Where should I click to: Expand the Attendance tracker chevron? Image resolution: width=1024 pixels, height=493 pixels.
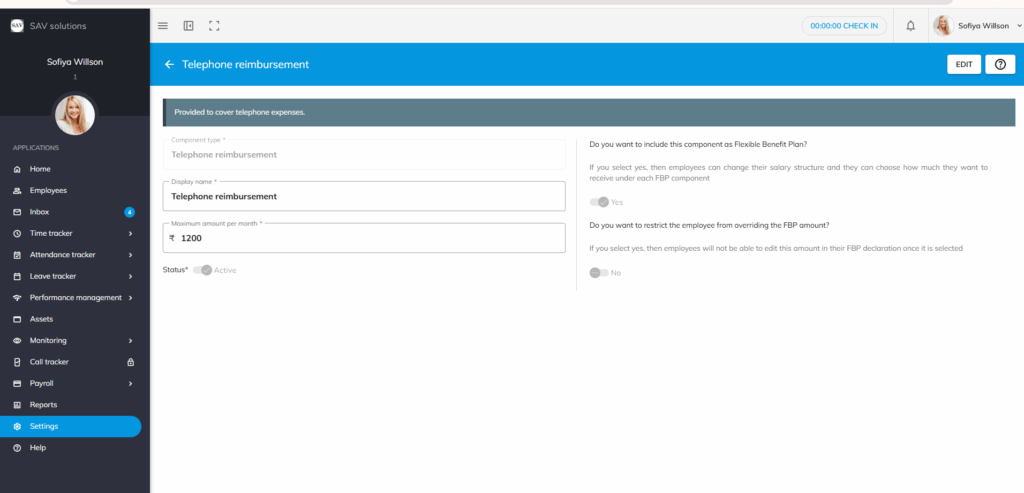[x=131, y=255]
